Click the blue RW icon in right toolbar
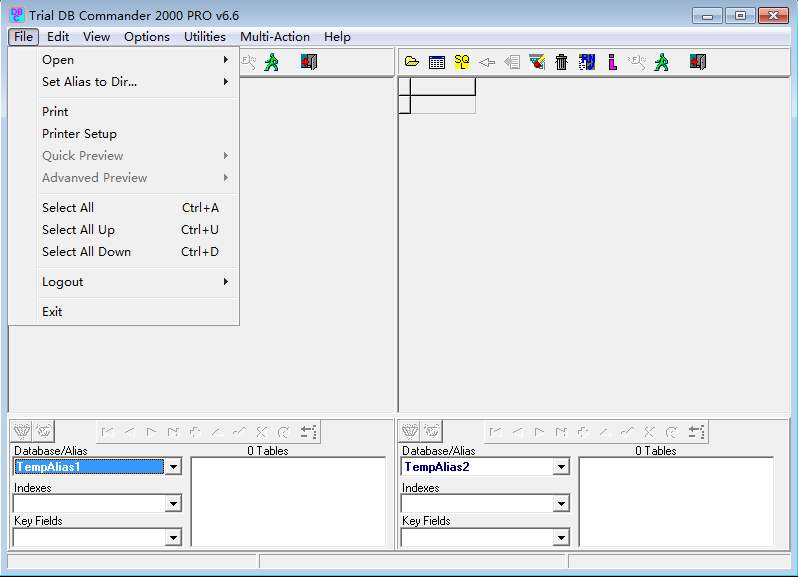 tap(587, 62)
